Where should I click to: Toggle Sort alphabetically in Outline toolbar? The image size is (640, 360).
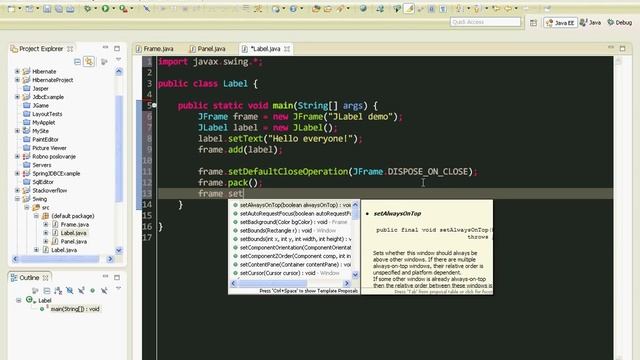point(58,291)
